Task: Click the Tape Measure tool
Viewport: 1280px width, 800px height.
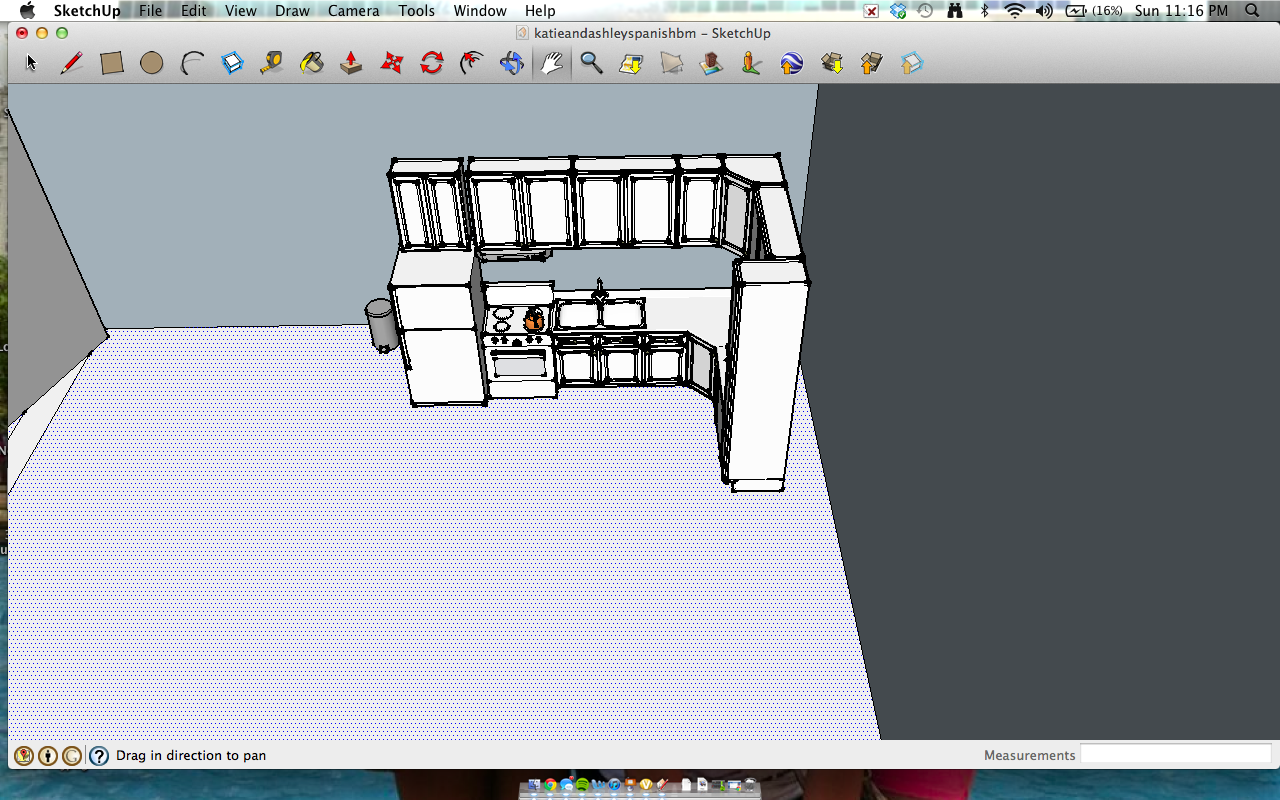Action: (271, 63)
